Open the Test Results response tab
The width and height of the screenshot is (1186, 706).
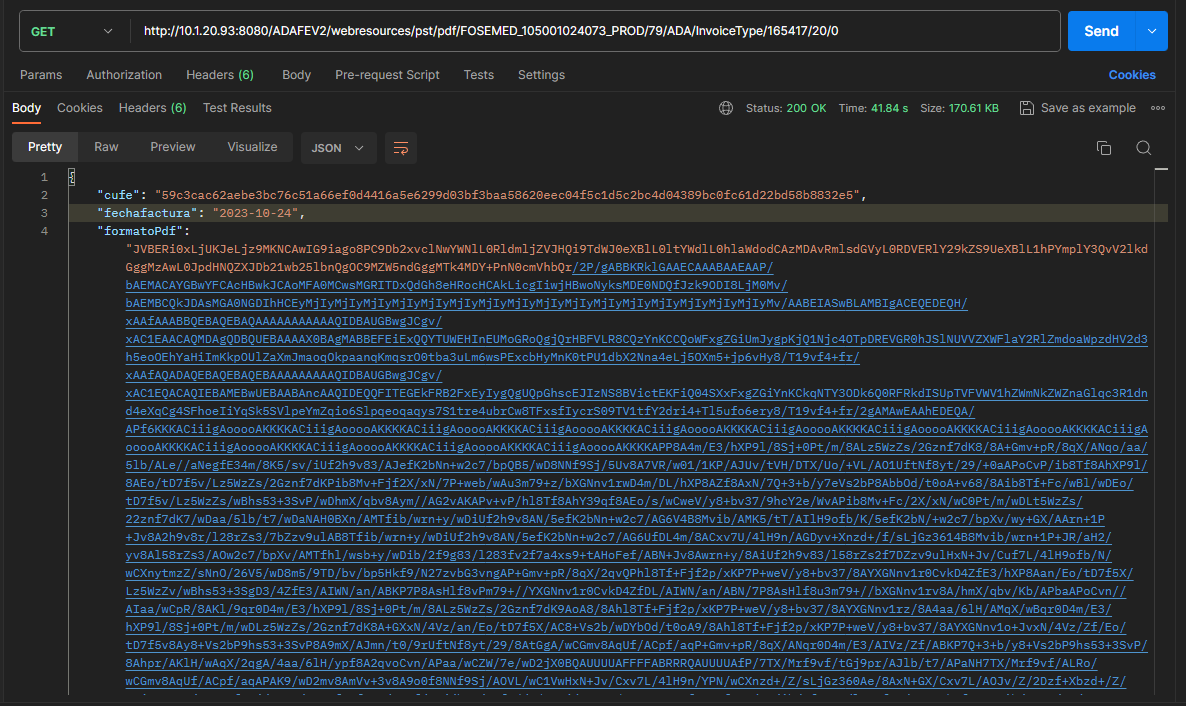point(237,108)
